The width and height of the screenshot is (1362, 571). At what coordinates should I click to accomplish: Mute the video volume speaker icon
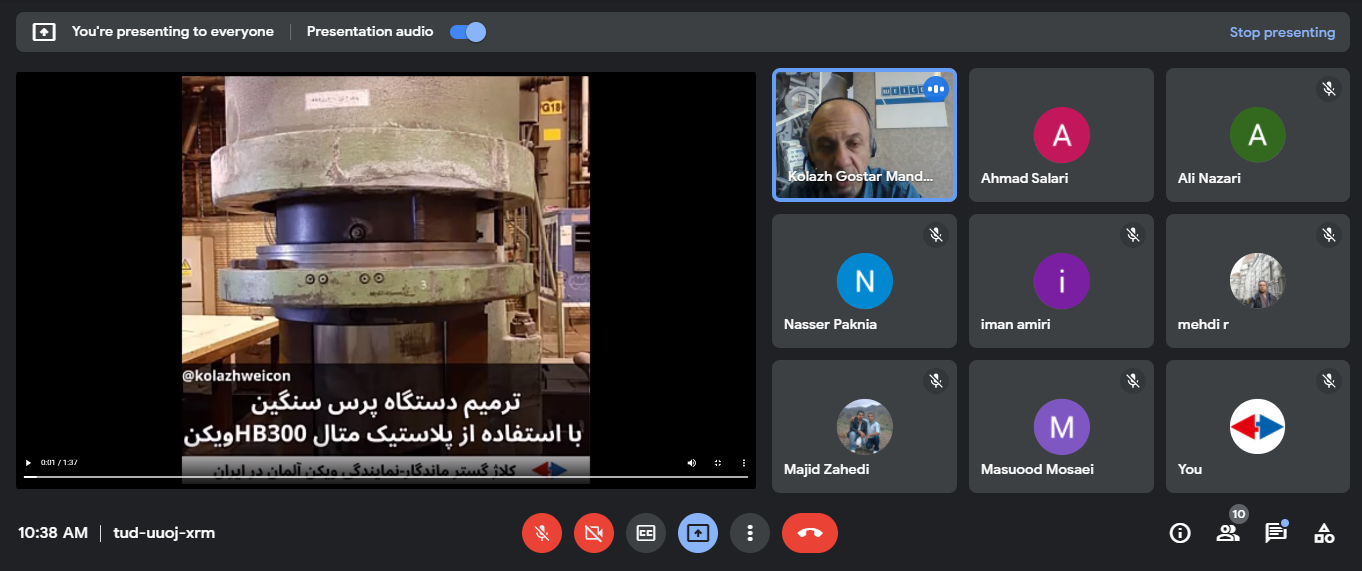point(691,463)
